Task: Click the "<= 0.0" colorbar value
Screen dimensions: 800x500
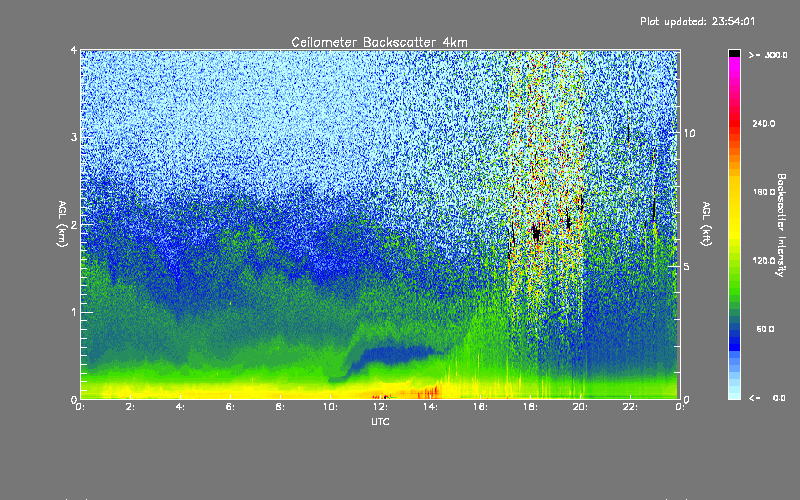Action: click(x=768, y=398)
